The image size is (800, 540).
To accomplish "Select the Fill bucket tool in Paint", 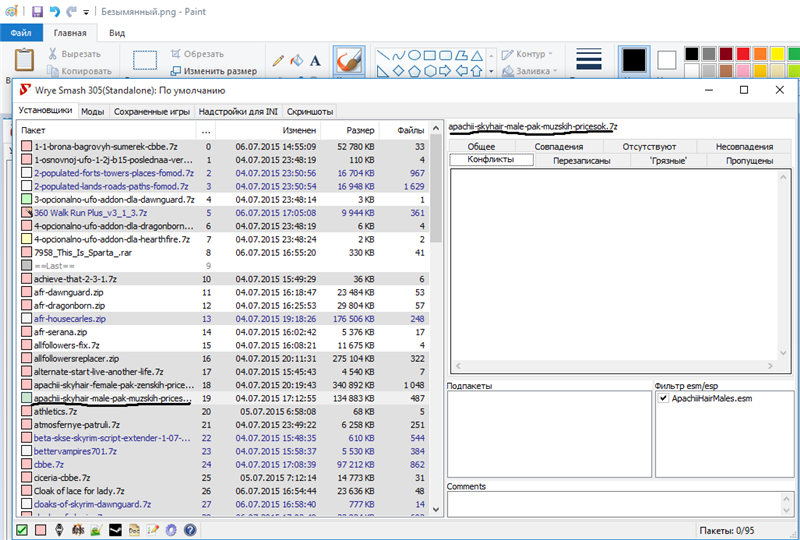I will pos(296,61).
